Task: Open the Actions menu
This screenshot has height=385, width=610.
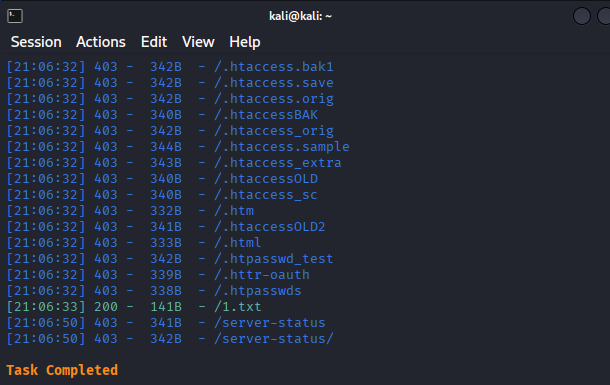Action: point(101,42)
